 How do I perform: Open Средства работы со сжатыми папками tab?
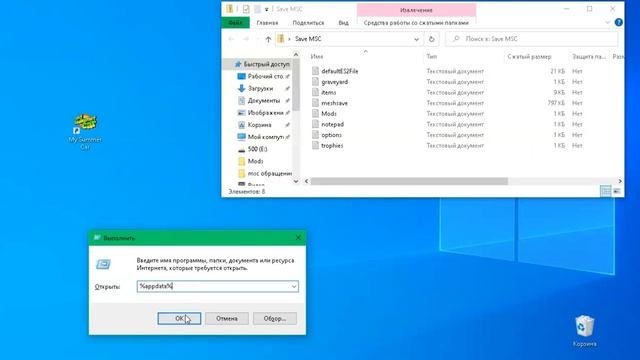[x=416, y=23]
